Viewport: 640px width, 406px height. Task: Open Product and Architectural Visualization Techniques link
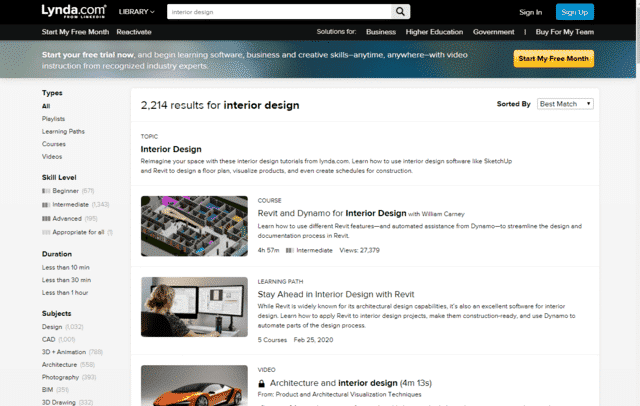coord(348,395)
